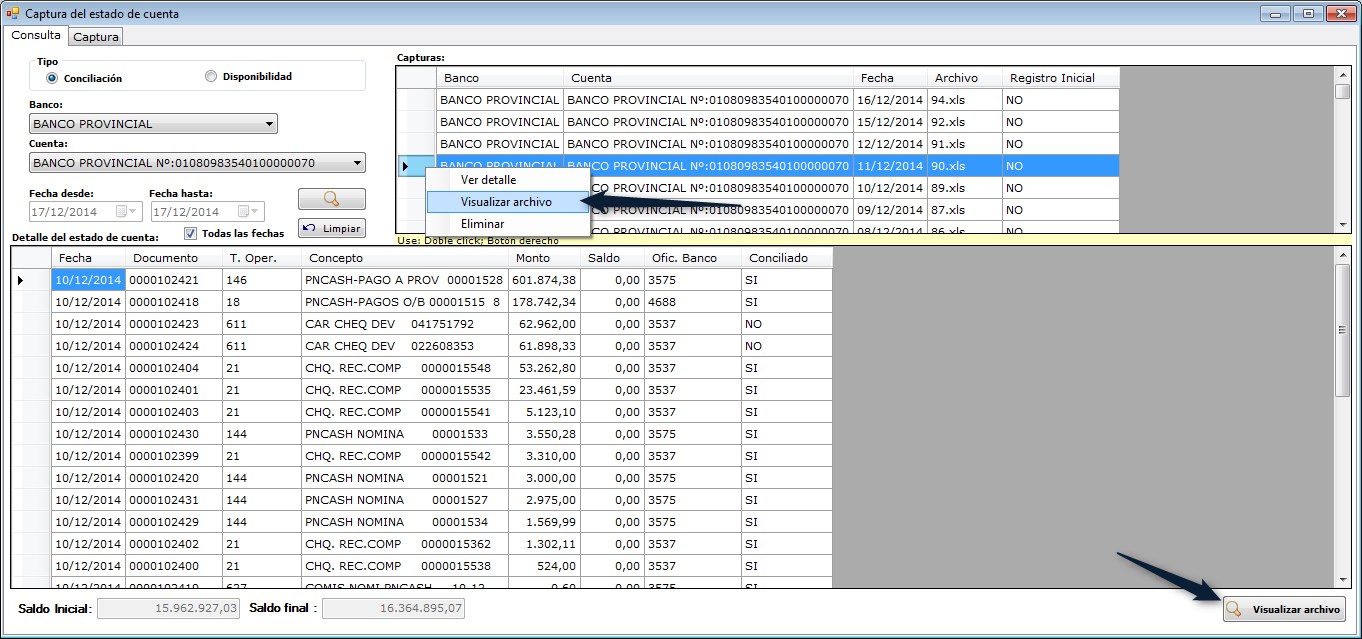The image size is (1362, 639).
Task: Select document 0000102430 cell
Action: click(174, 434)
